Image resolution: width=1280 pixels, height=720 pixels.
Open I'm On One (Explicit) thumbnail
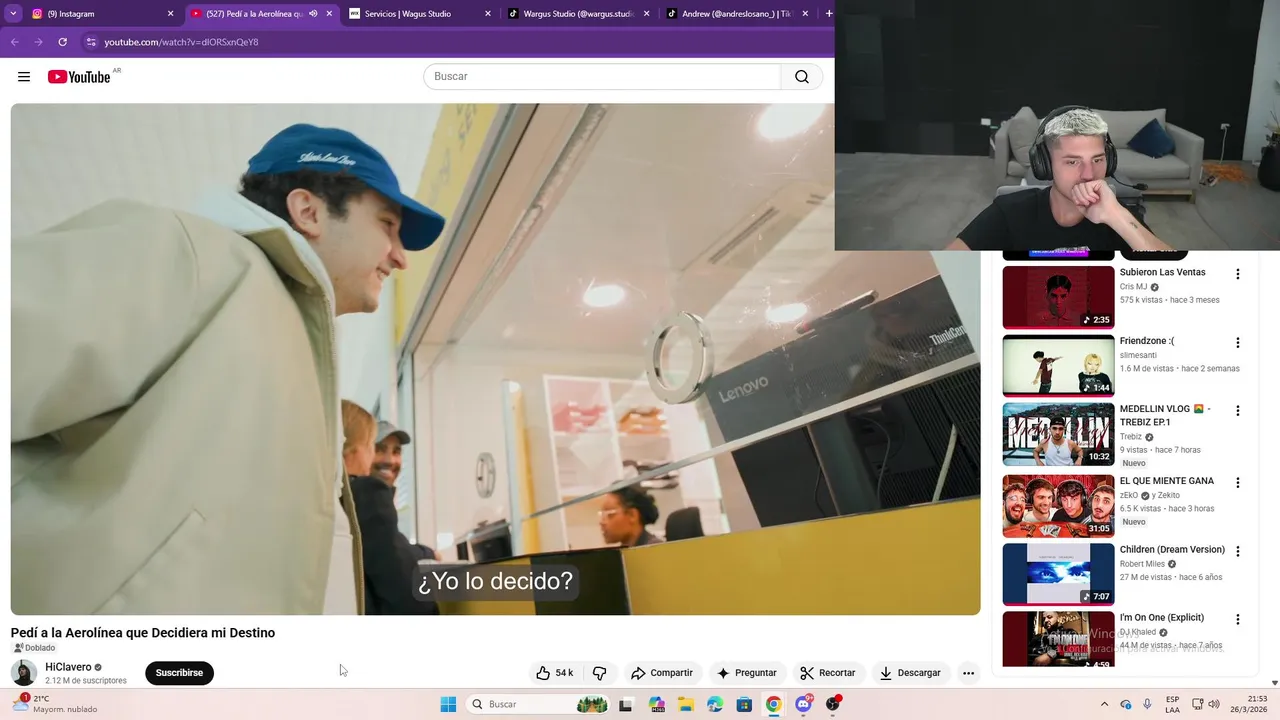click(1058, 639)
